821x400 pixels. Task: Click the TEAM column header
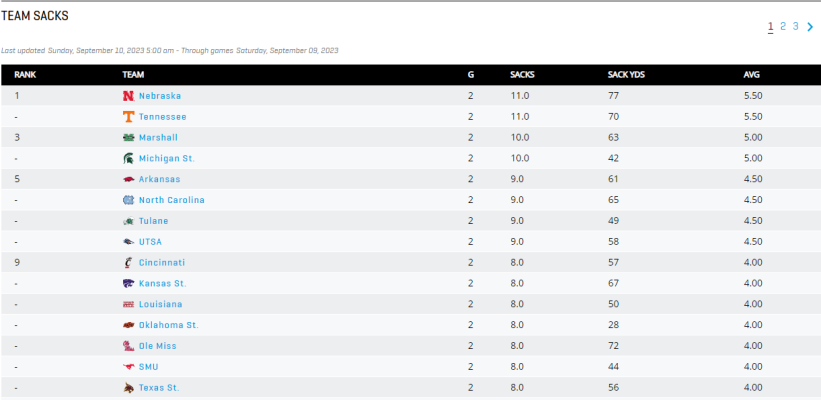click(x=133, y=75)
